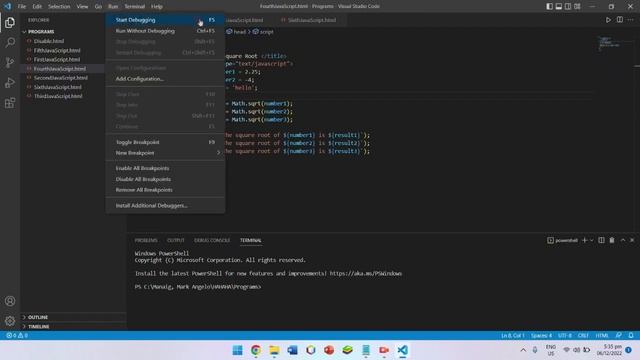
Task: Open the Help menu
Action: 157,6
